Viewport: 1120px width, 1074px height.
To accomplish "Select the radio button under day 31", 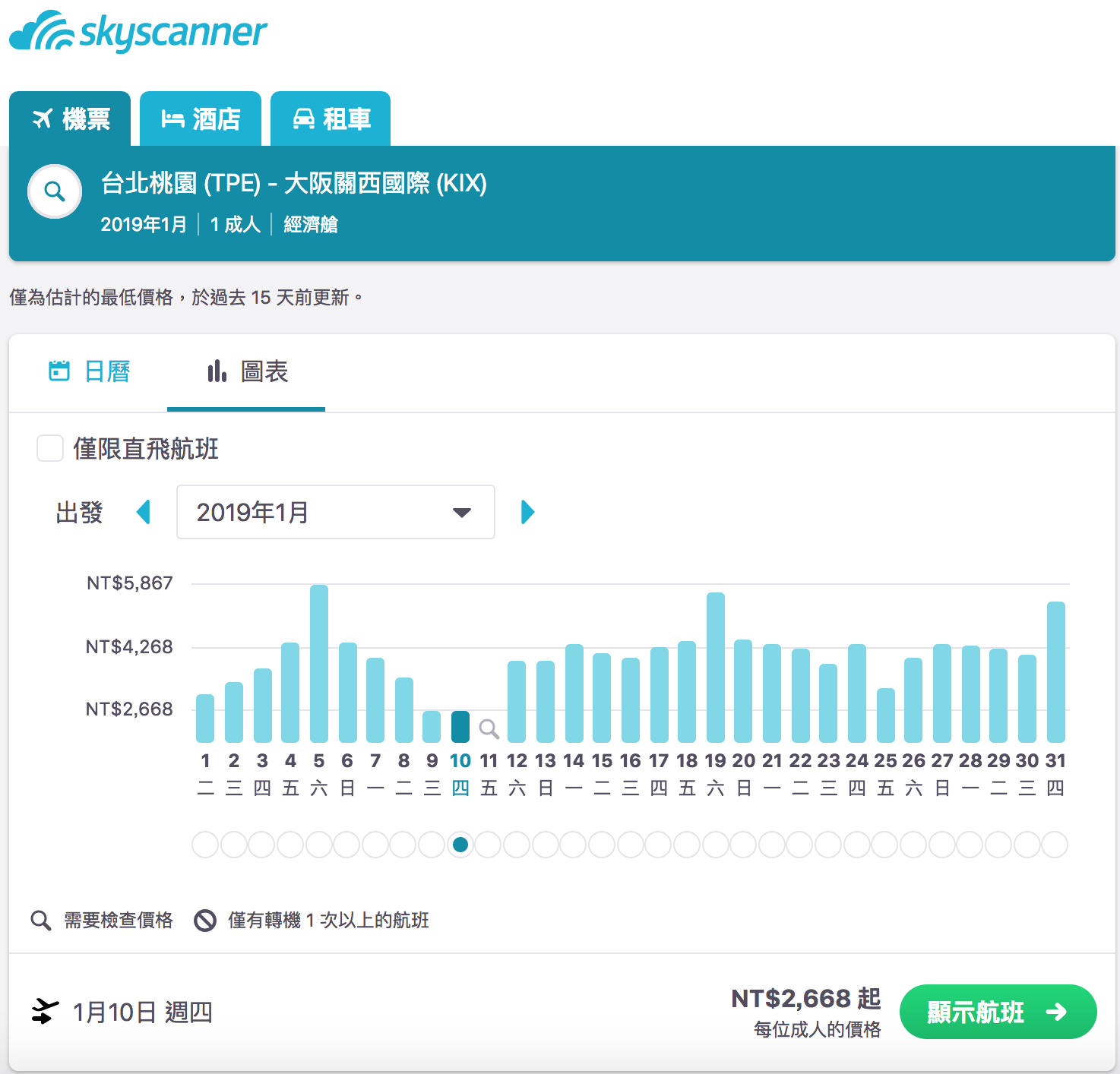I will (x=1055, y=845).
